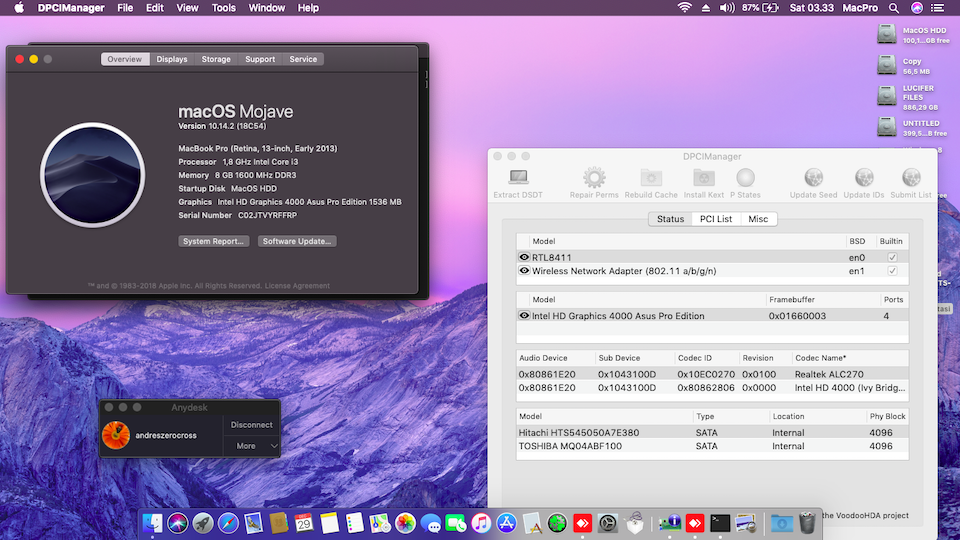This screenshot has height=540, width=960.
Task: Open the Window menu in menu bar
Action: point(266,8)
